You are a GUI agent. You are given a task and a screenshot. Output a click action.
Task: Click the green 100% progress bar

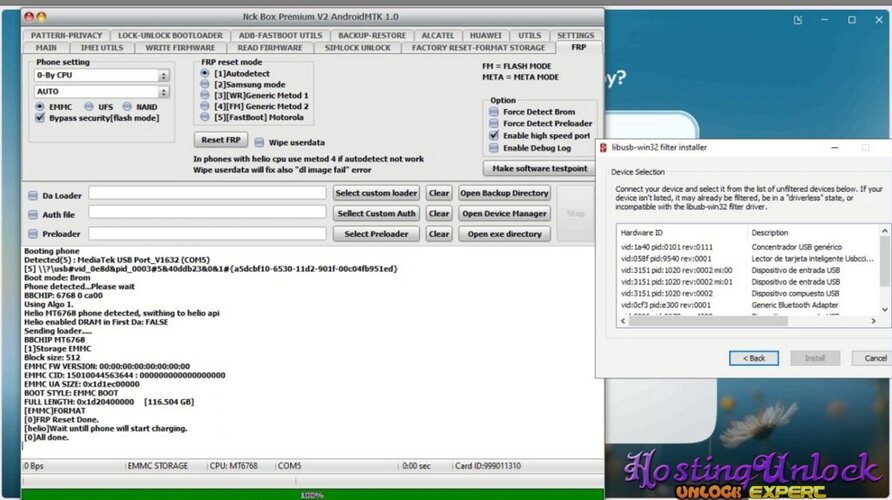[312, 495]
